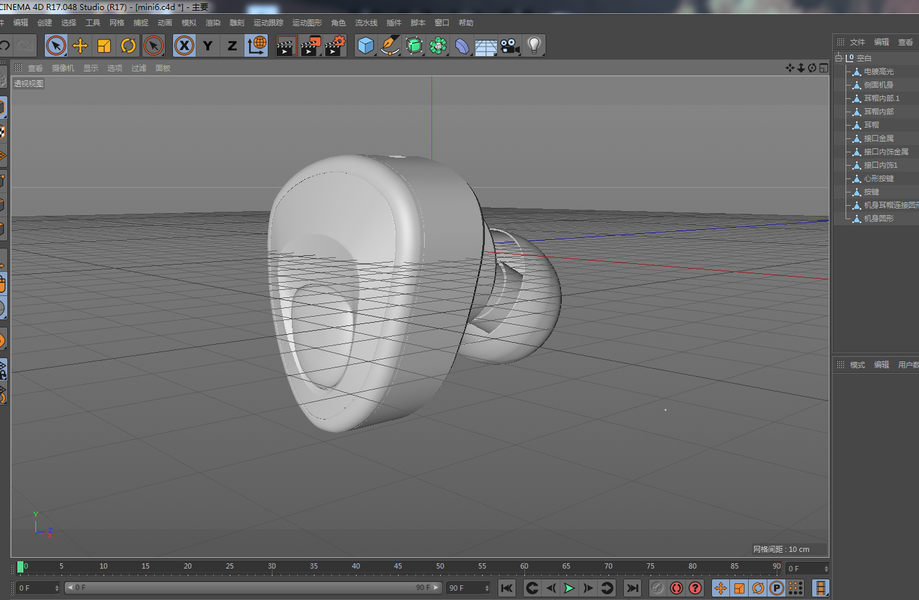Viewport: 919px width, 600px height.
Task: Click the viewport orbit rotate icon
Action: click(812, 68)
